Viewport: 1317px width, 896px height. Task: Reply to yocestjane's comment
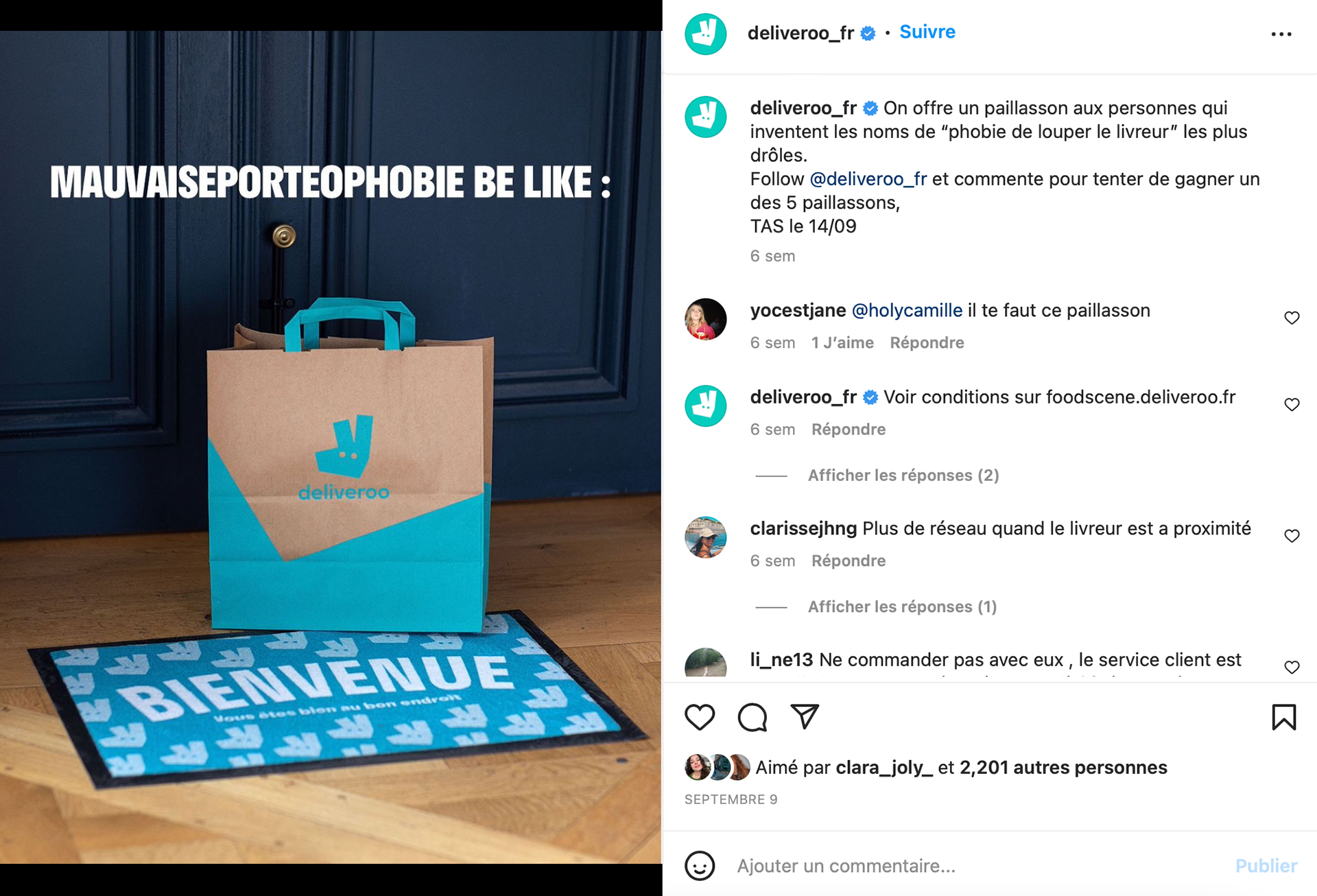coord(927,343)
